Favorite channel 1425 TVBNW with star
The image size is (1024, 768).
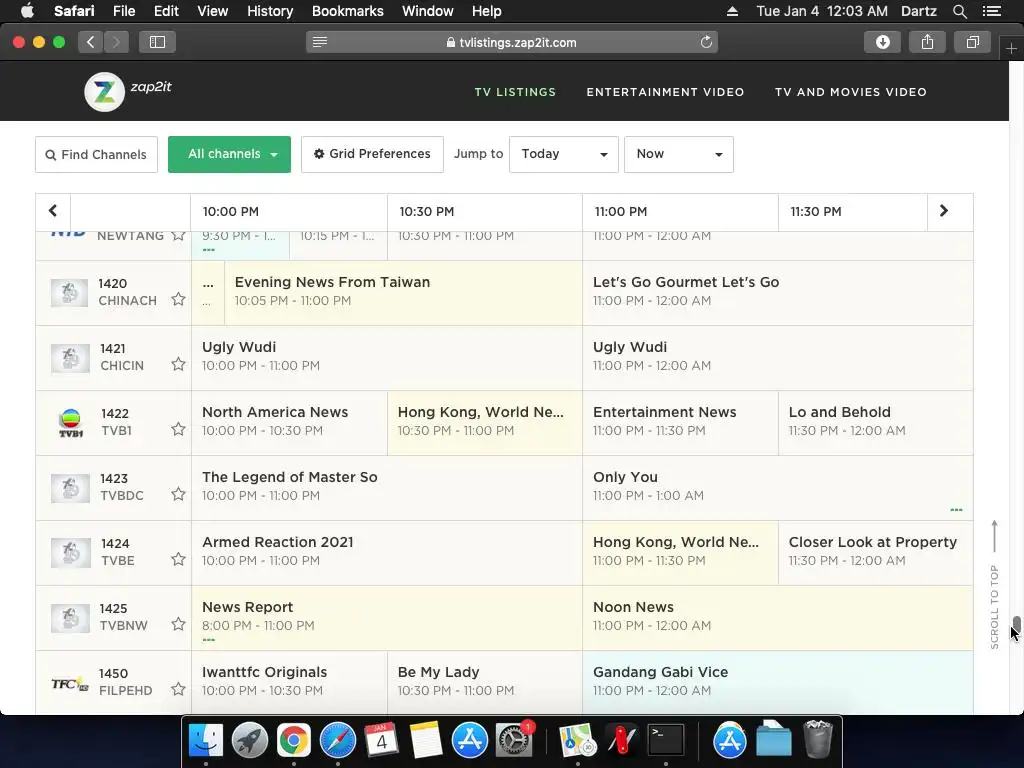click(178, 624)
